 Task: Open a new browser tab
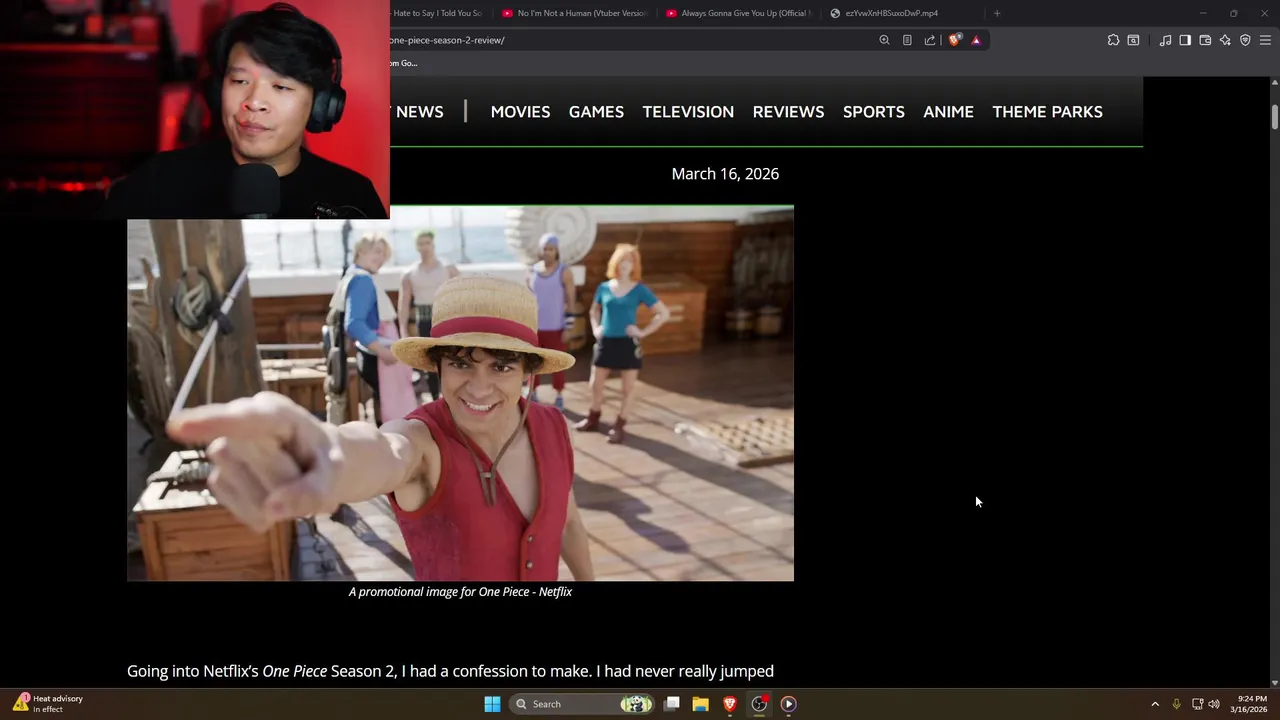[997, 13]
